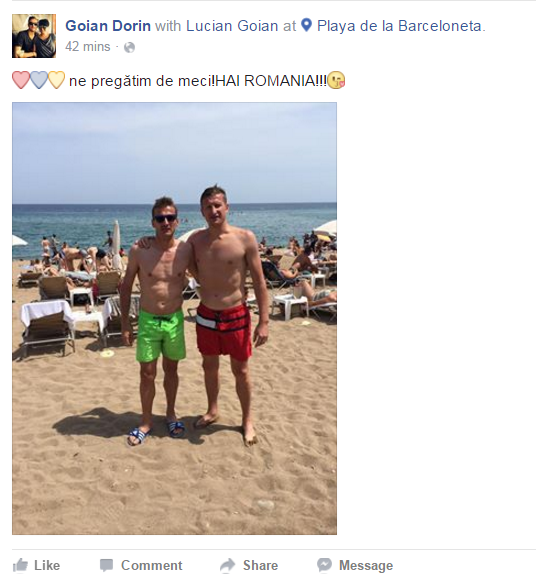Click the public globe privacy icon
The height and width of the screenshot is (576, 546).
point(129,47)
